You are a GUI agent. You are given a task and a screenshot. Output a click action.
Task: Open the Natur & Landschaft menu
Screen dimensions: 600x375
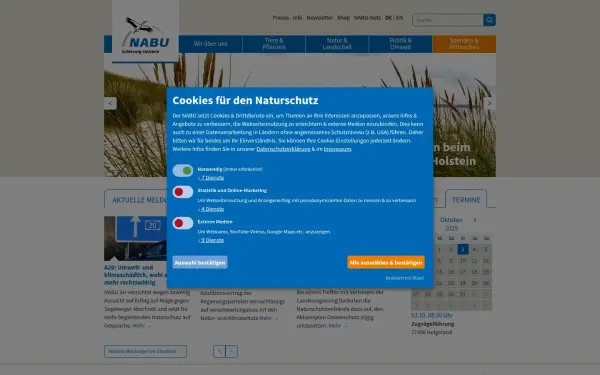tap(337, 44)
